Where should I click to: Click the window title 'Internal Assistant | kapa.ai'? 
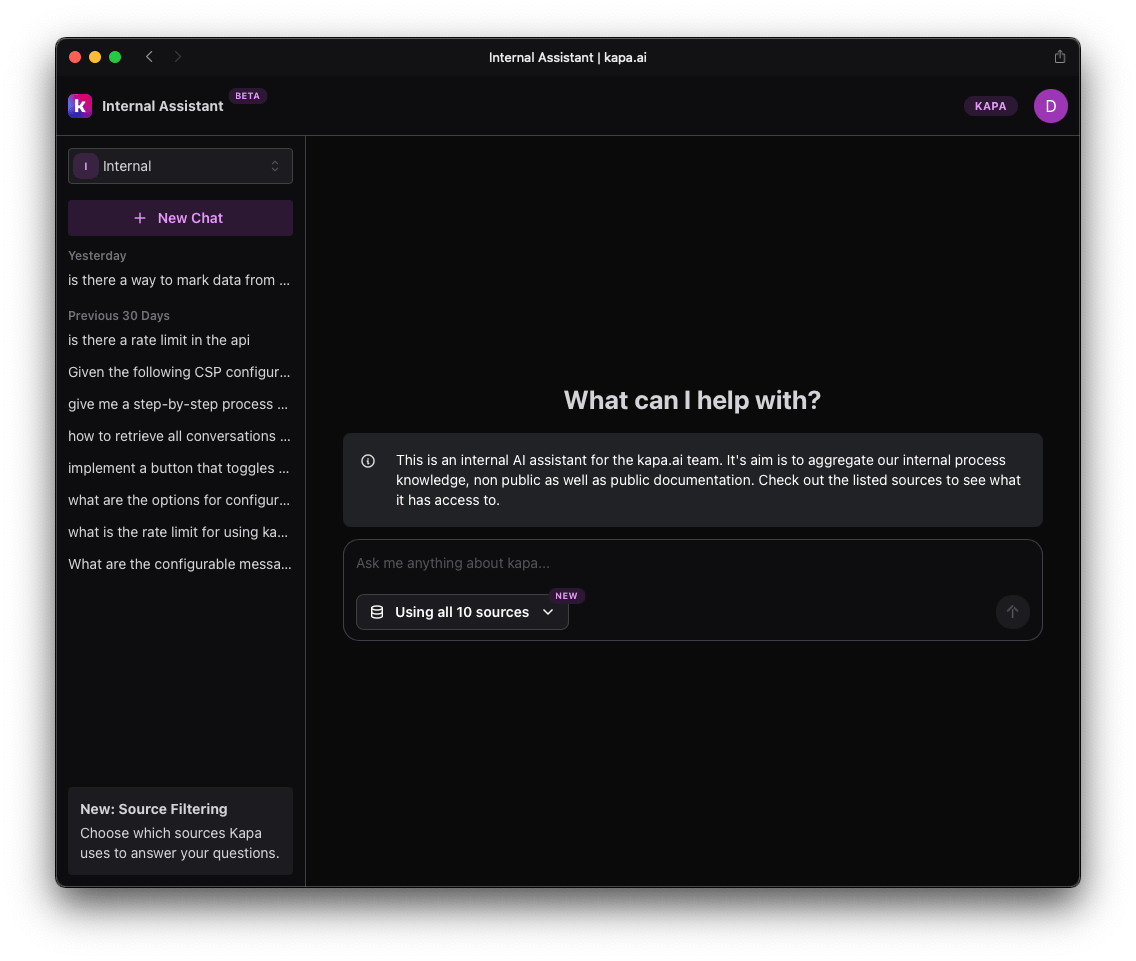click(567, 57)
